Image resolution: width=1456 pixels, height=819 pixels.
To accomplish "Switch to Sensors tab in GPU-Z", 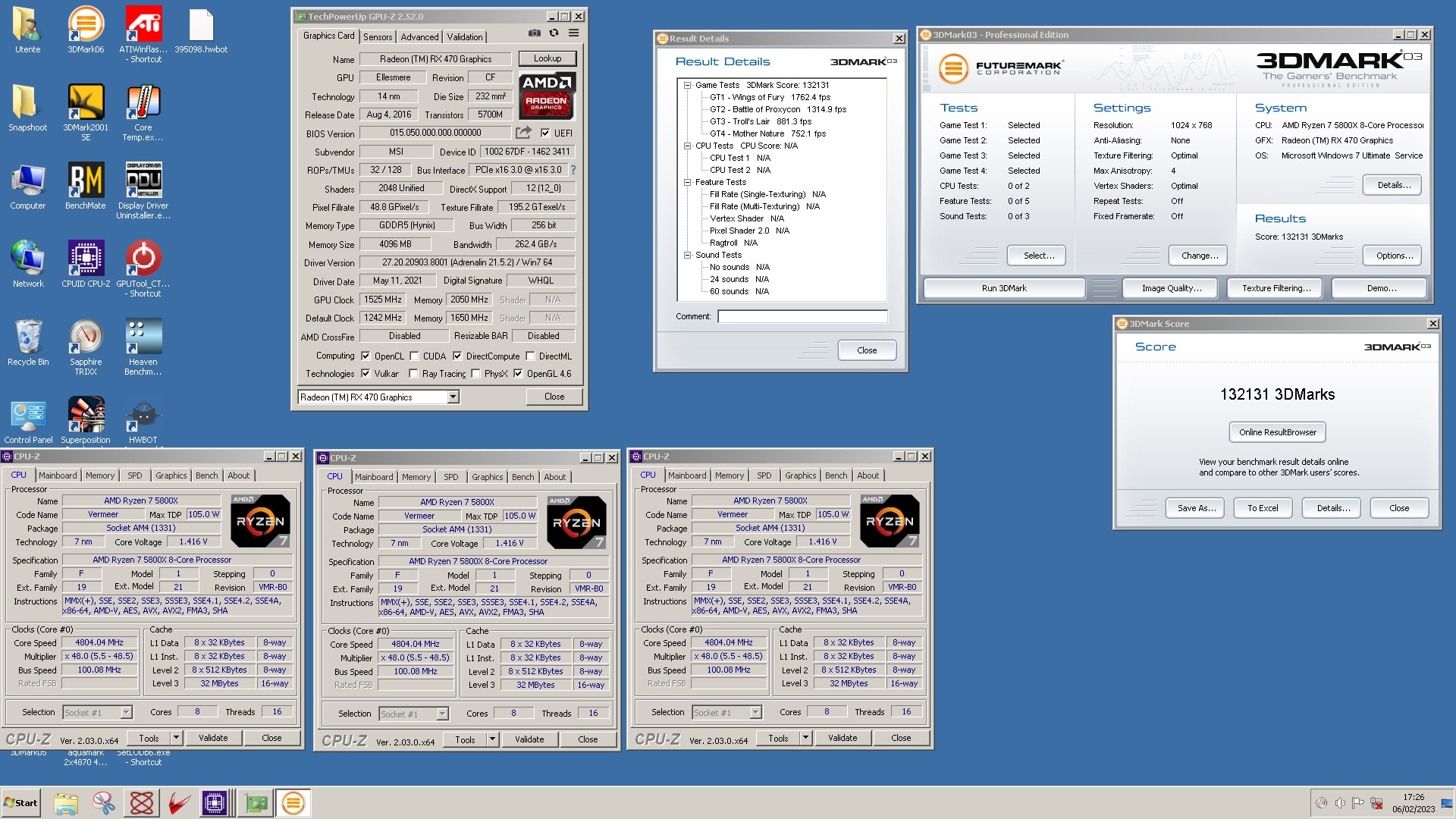I will click(x=378, y=36).
